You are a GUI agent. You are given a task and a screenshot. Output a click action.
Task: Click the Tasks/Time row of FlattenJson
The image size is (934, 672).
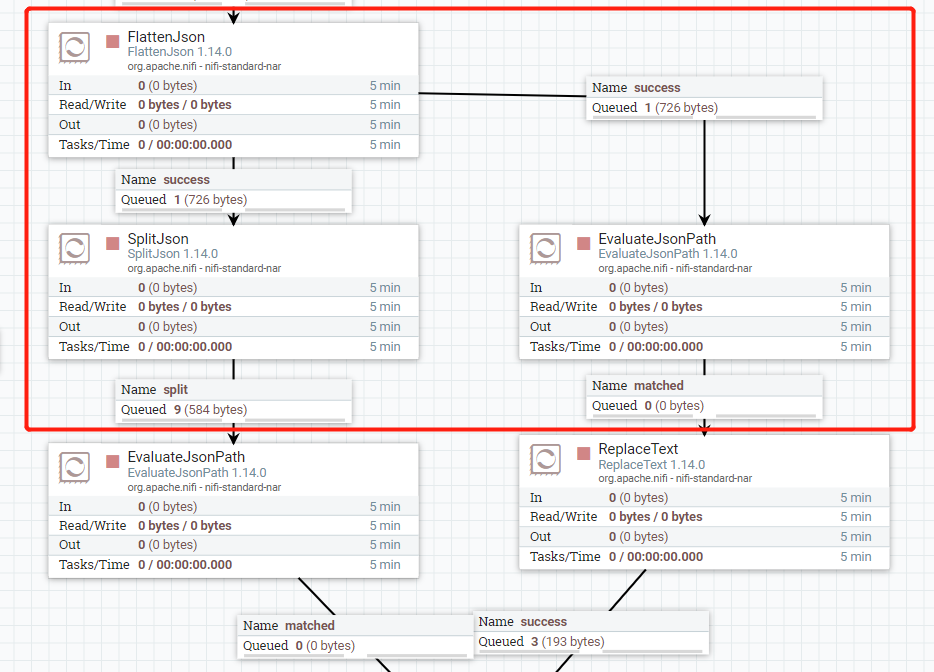234,145
